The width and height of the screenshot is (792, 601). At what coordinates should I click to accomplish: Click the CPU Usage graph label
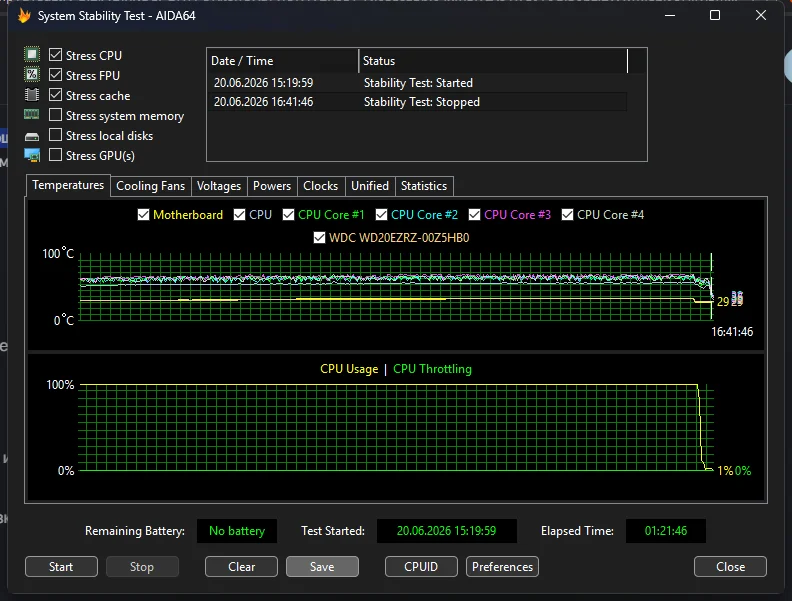click(349, 369)
